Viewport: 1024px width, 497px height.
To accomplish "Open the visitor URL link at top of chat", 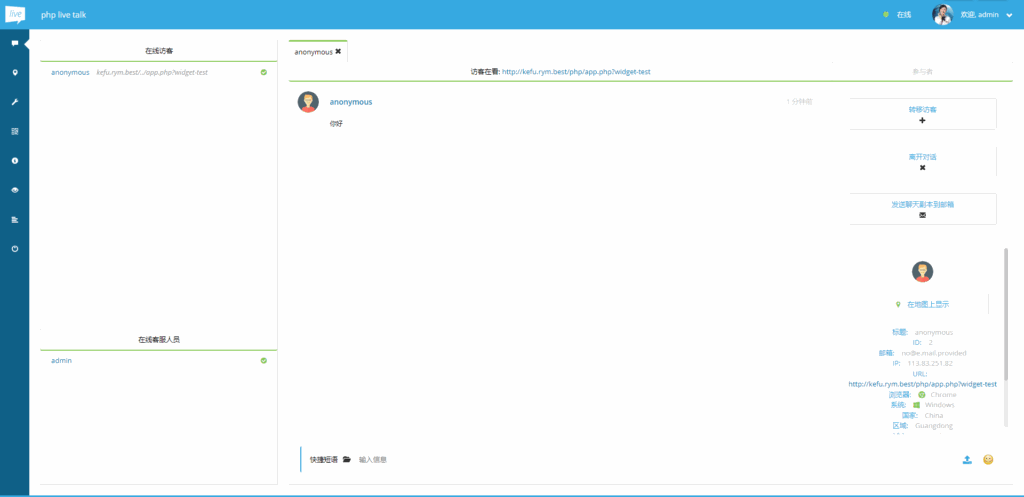I will point(576,72).
